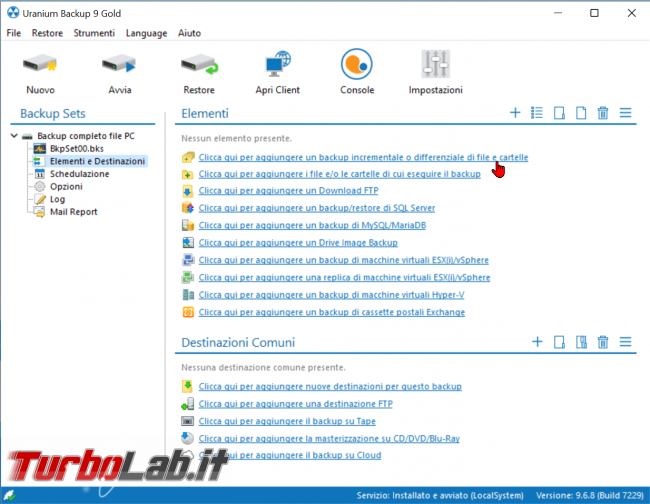The image size is (650, 504).
Task: Click the list icon in the Elementi header
Action: coord(537,113)
